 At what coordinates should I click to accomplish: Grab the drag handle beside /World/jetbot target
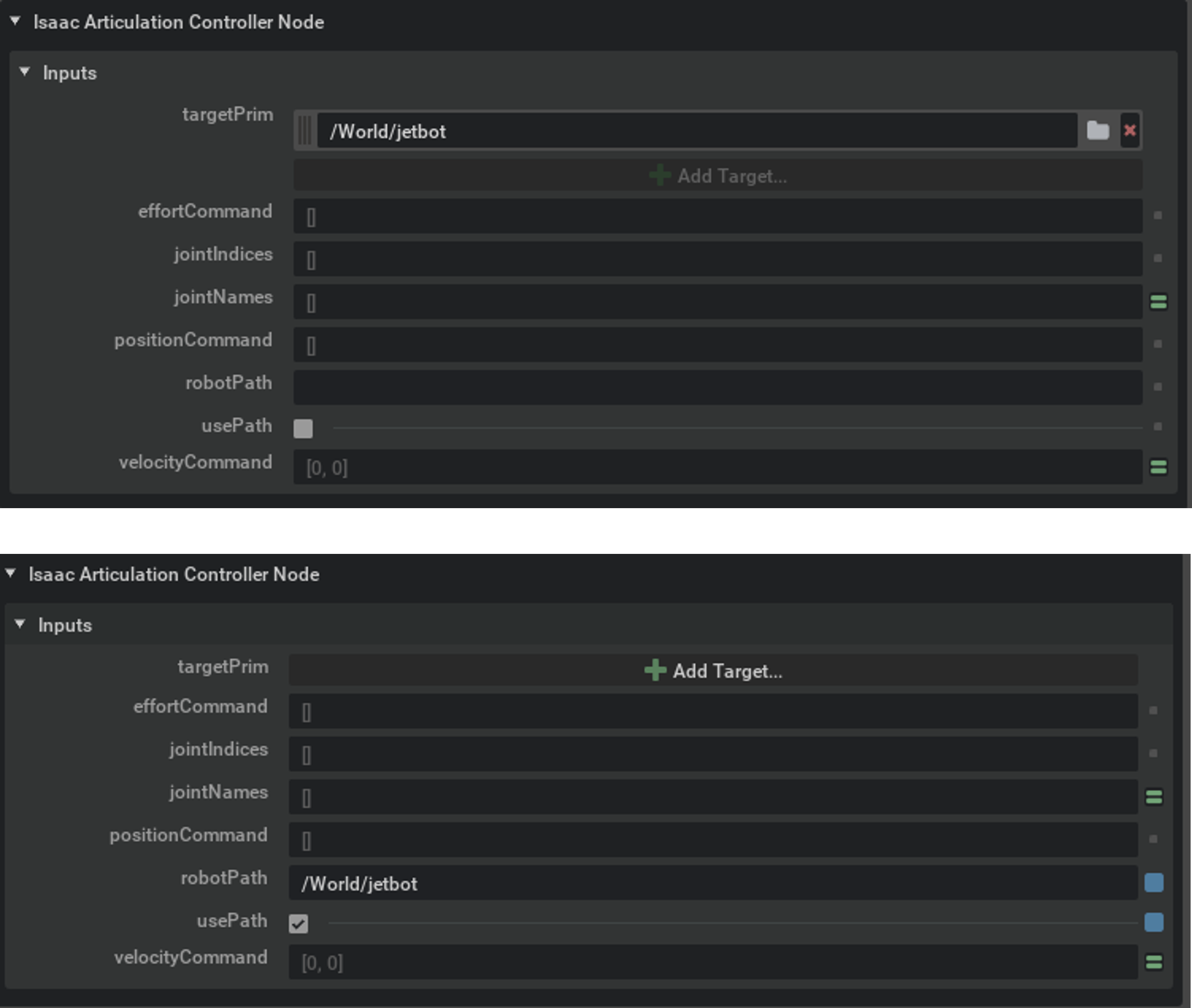(x=305, y=131)
